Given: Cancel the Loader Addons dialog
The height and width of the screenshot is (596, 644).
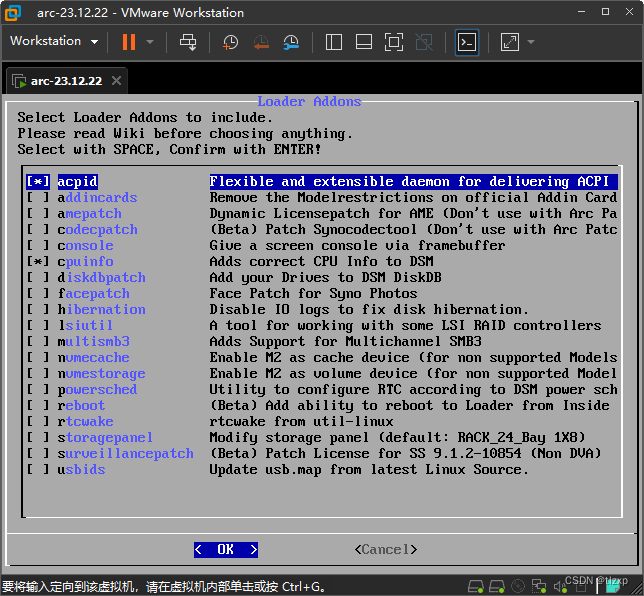Looking at the screenshot, I should pyautogui.click(x=386, y=550).
